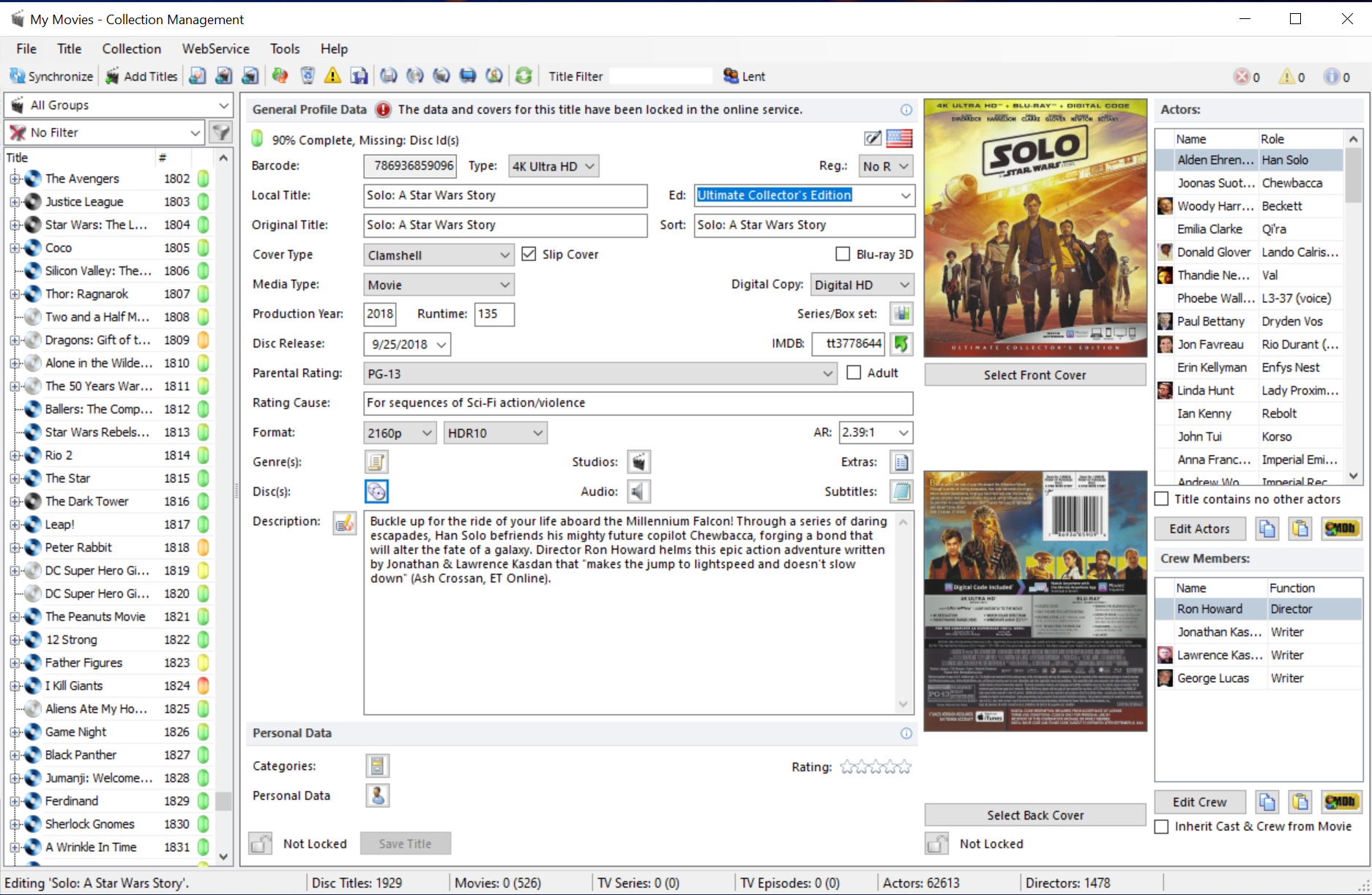Click the Select Front Cover button

pyautogui.click(x=1035, y=375)
